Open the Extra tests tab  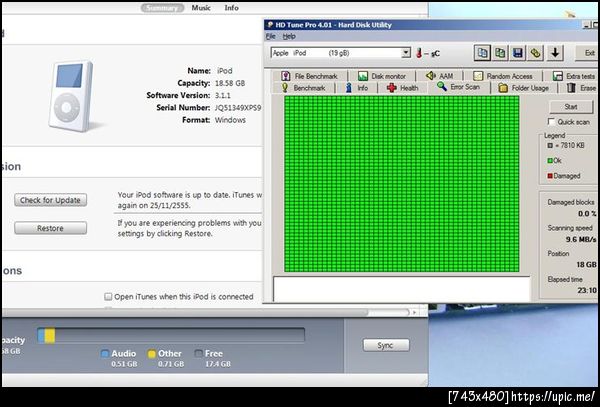pos(574,76)
